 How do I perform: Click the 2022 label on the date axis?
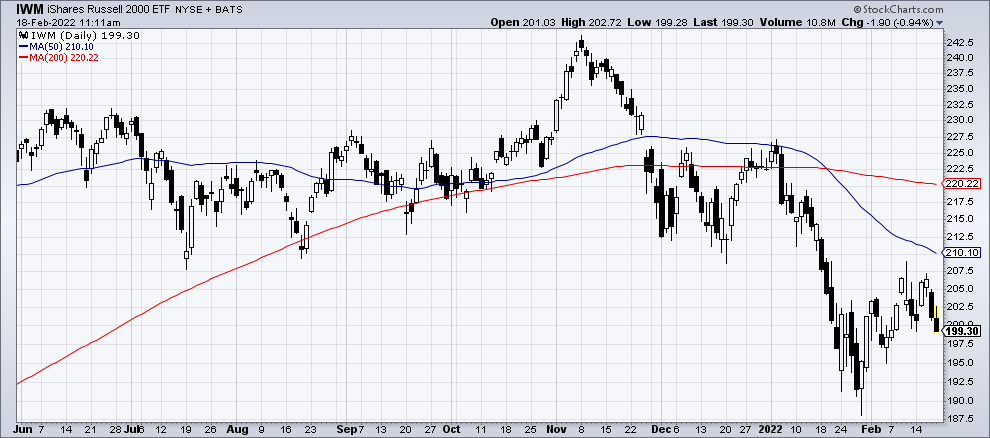pos(772,429)
